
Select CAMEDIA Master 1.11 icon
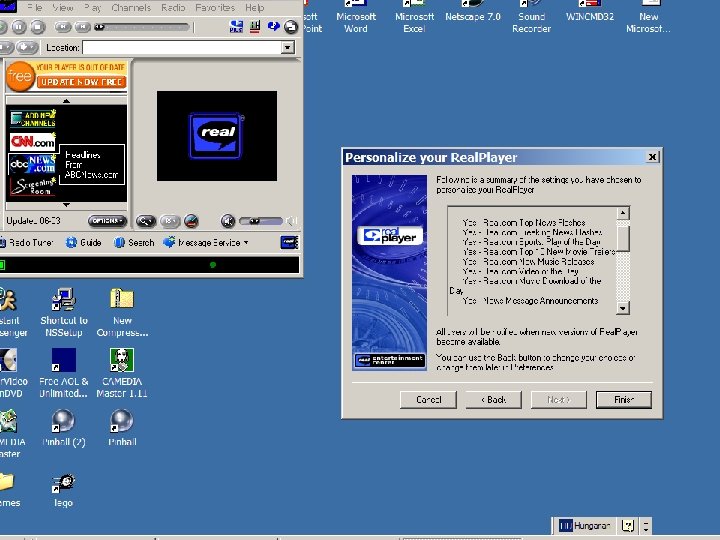tap(122, 373)
